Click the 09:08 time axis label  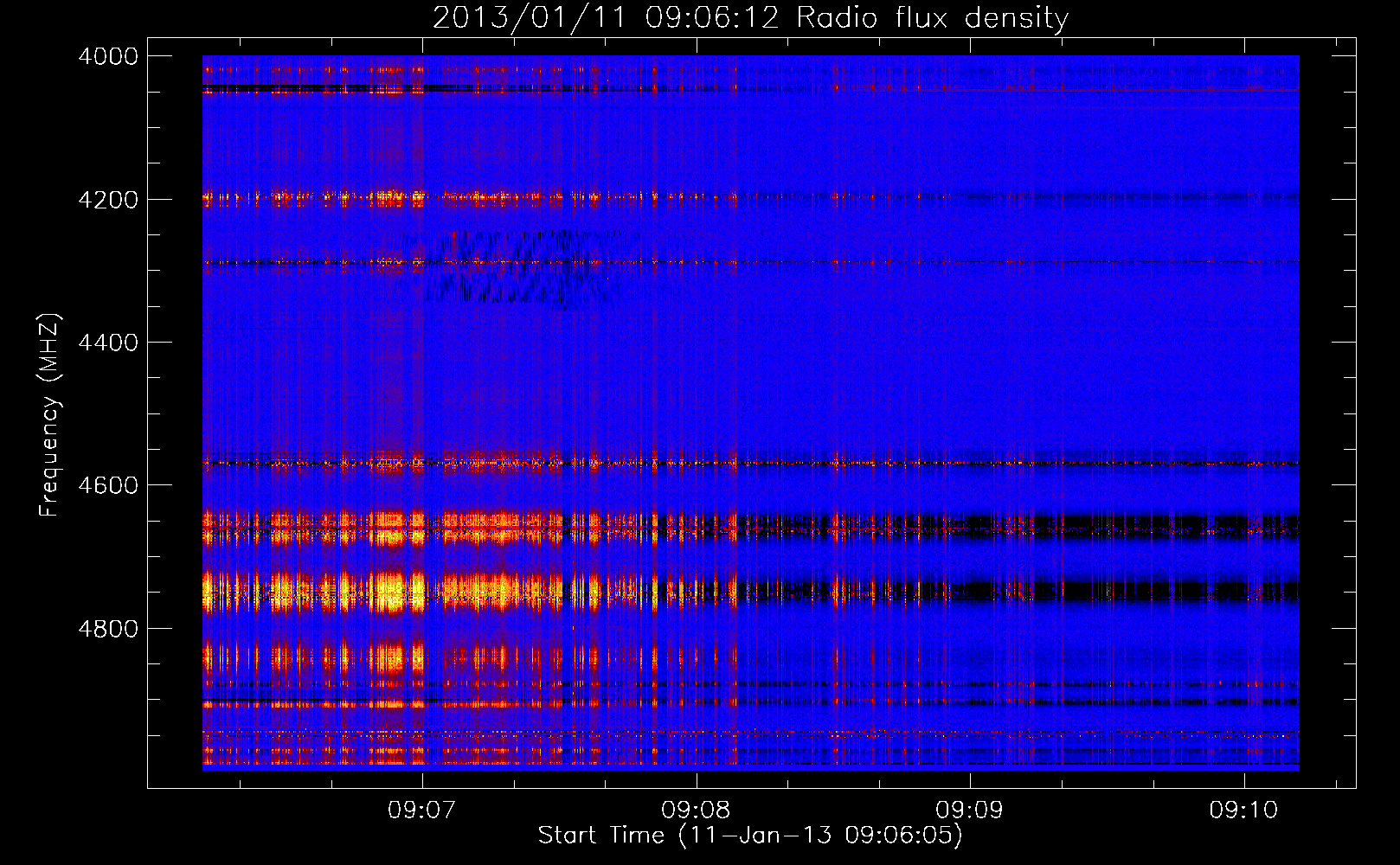tap(696, 811)
